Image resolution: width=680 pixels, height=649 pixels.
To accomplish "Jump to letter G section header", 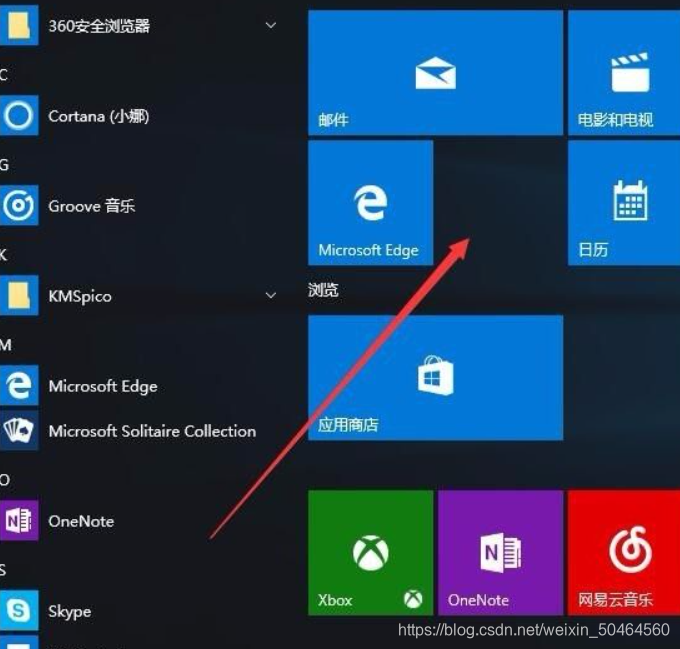I will coord(4,165).
